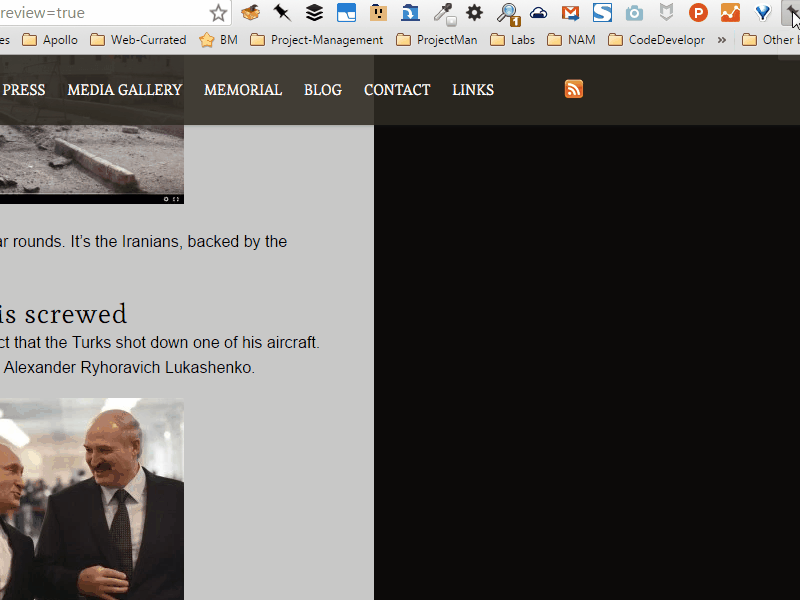
Task: Open the cloud extension in the toolbar
Action: coord(538,13)
